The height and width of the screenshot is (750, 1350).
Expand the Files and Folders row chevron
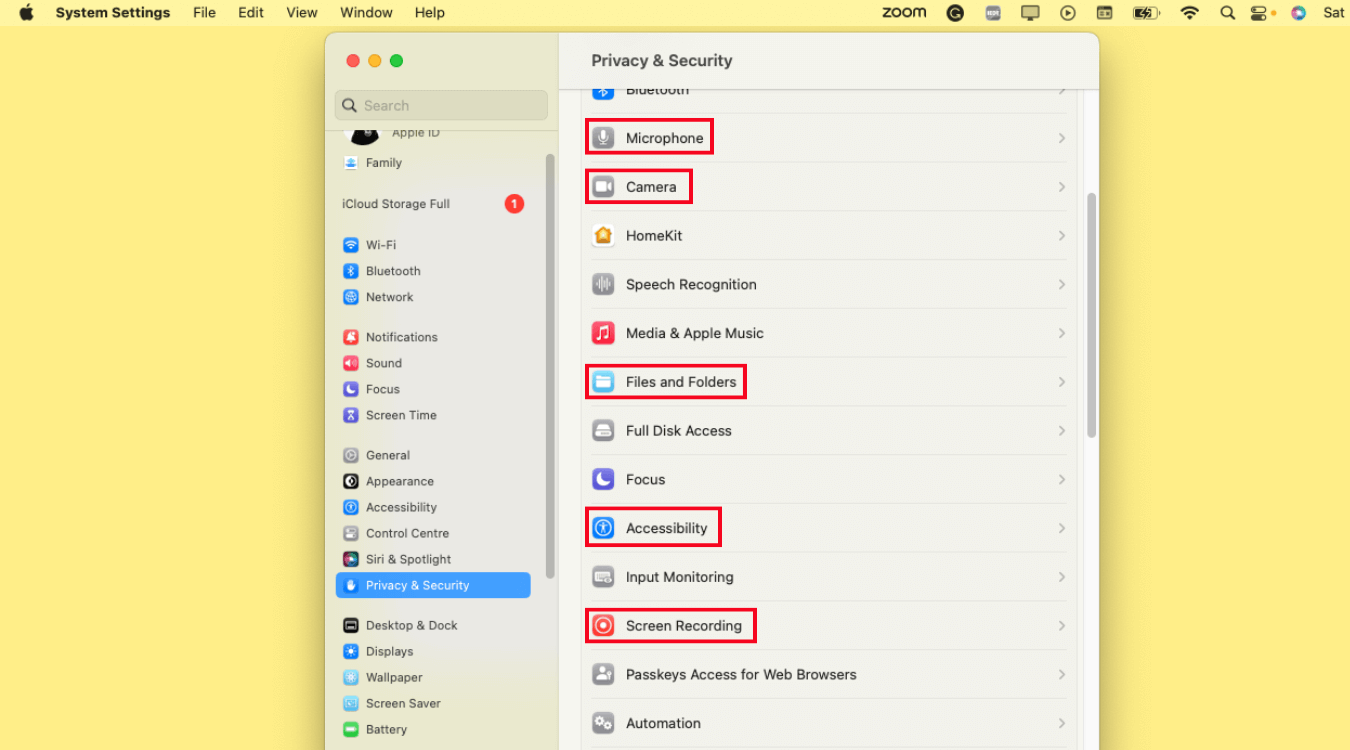[x=1062, y=382]
